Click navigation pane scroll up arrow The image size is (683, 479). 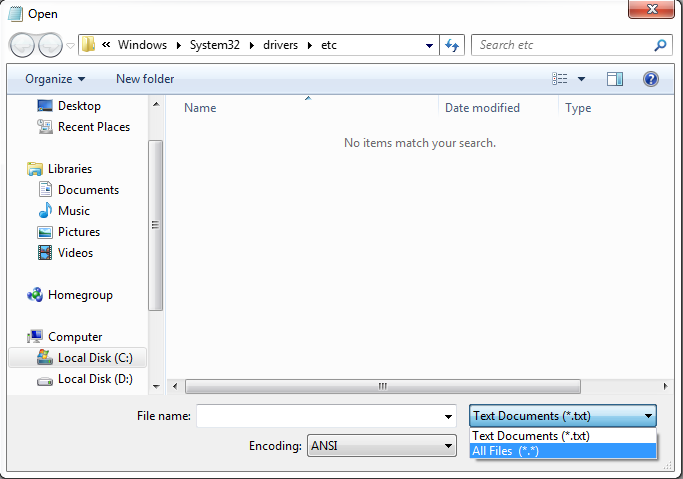(156, 105)
